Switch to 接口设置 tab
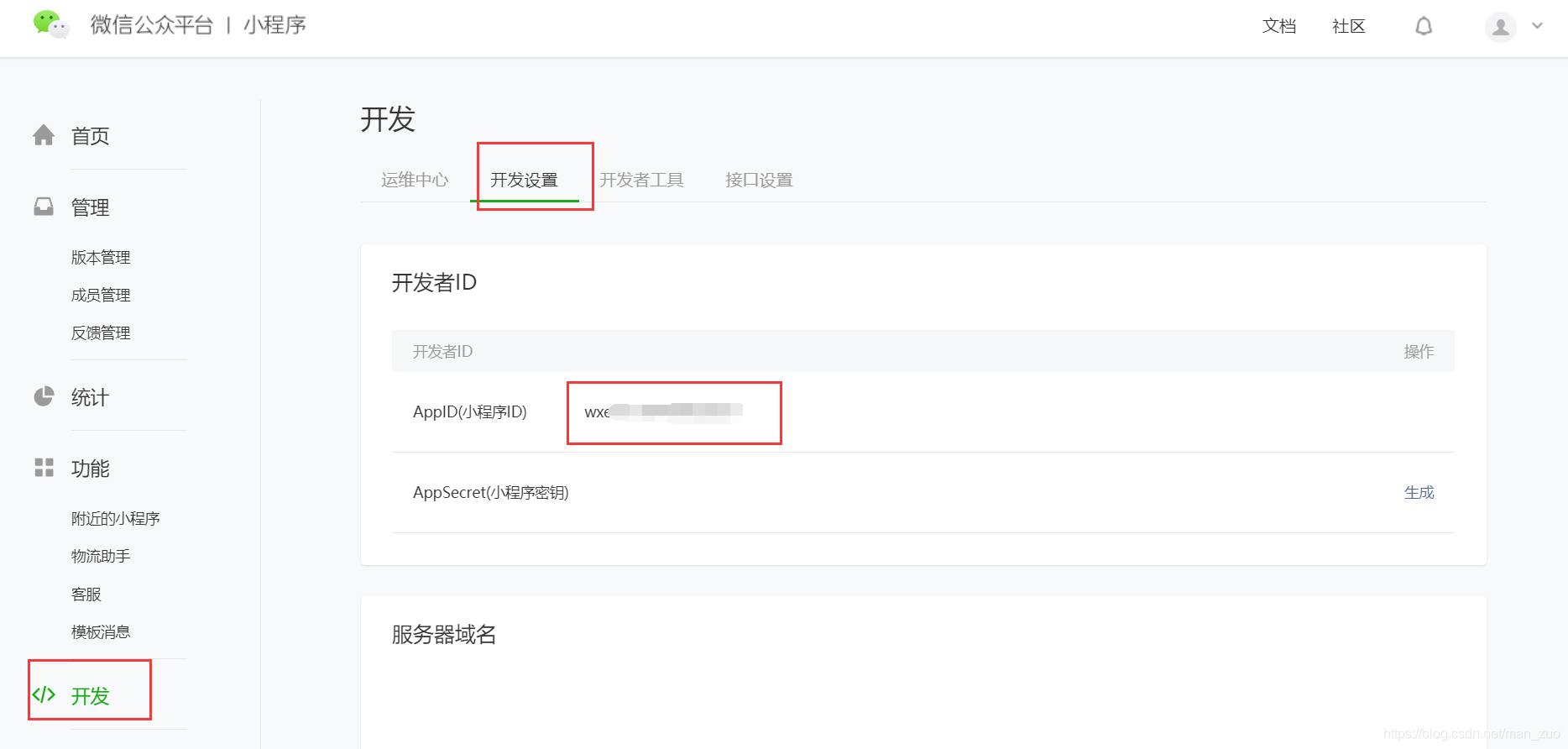 coord(760,180)
